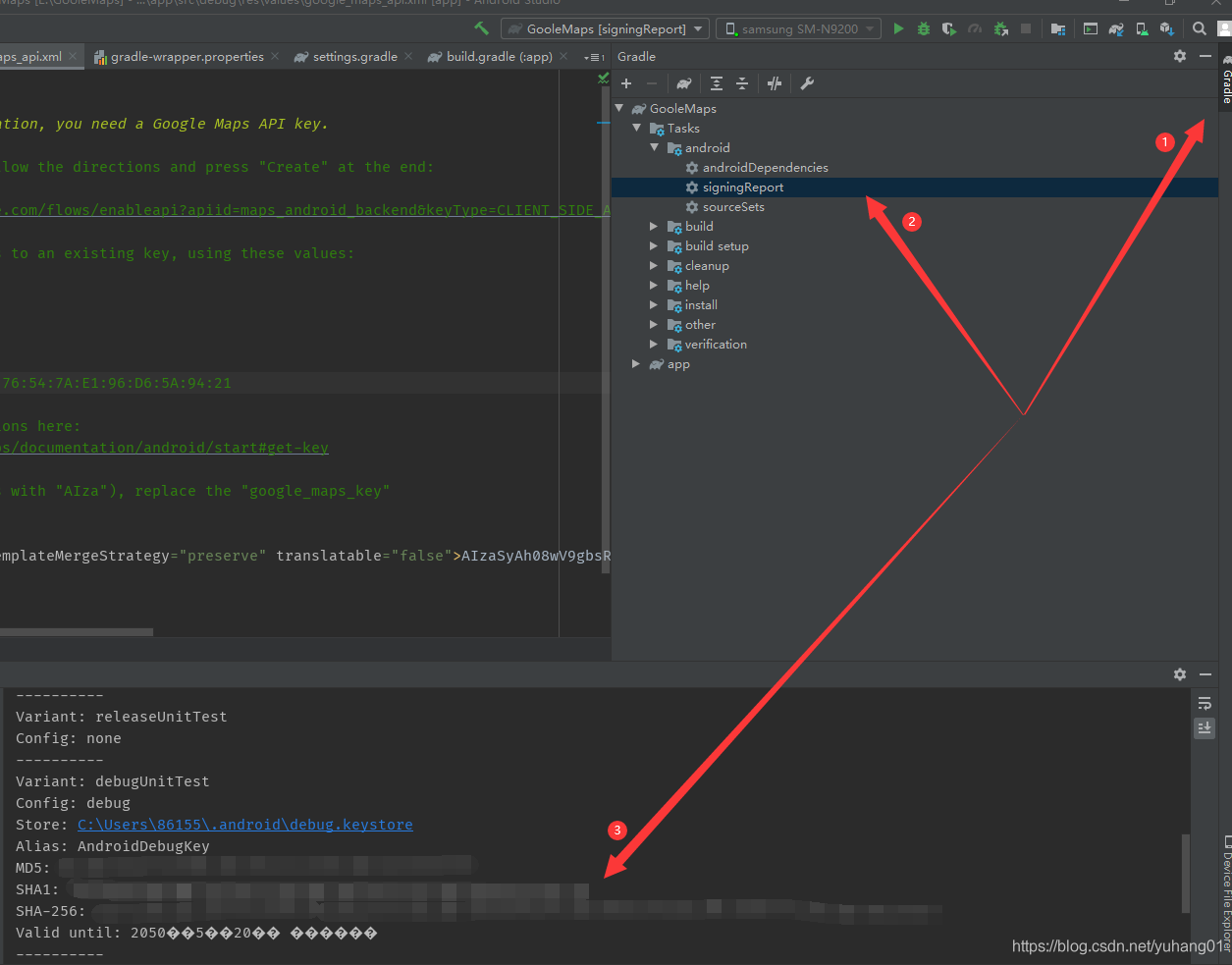Open Project Structure folder icon
This screenshot has height=965, width=1232.
coord(1058,28)
